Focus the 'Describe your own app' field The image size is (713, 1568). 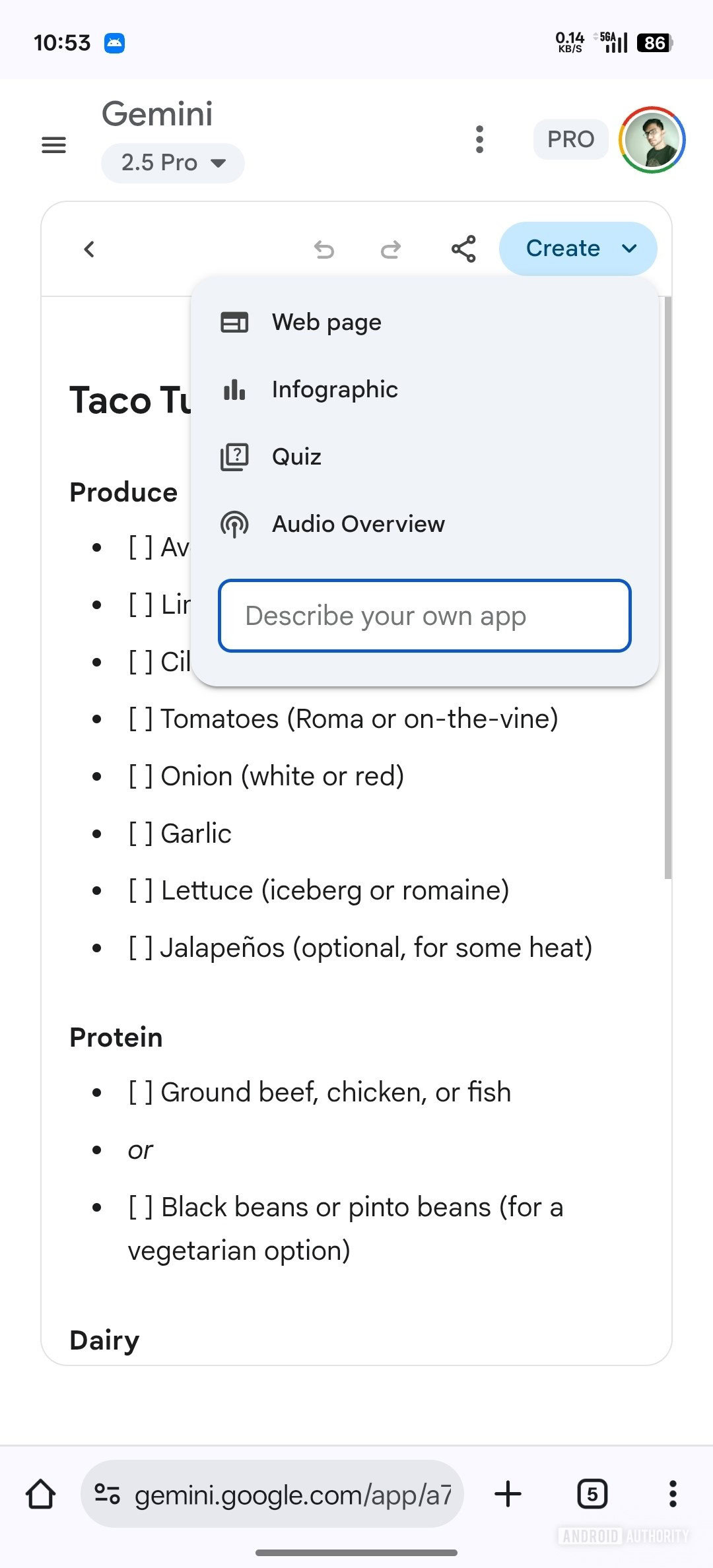point(424,616)
